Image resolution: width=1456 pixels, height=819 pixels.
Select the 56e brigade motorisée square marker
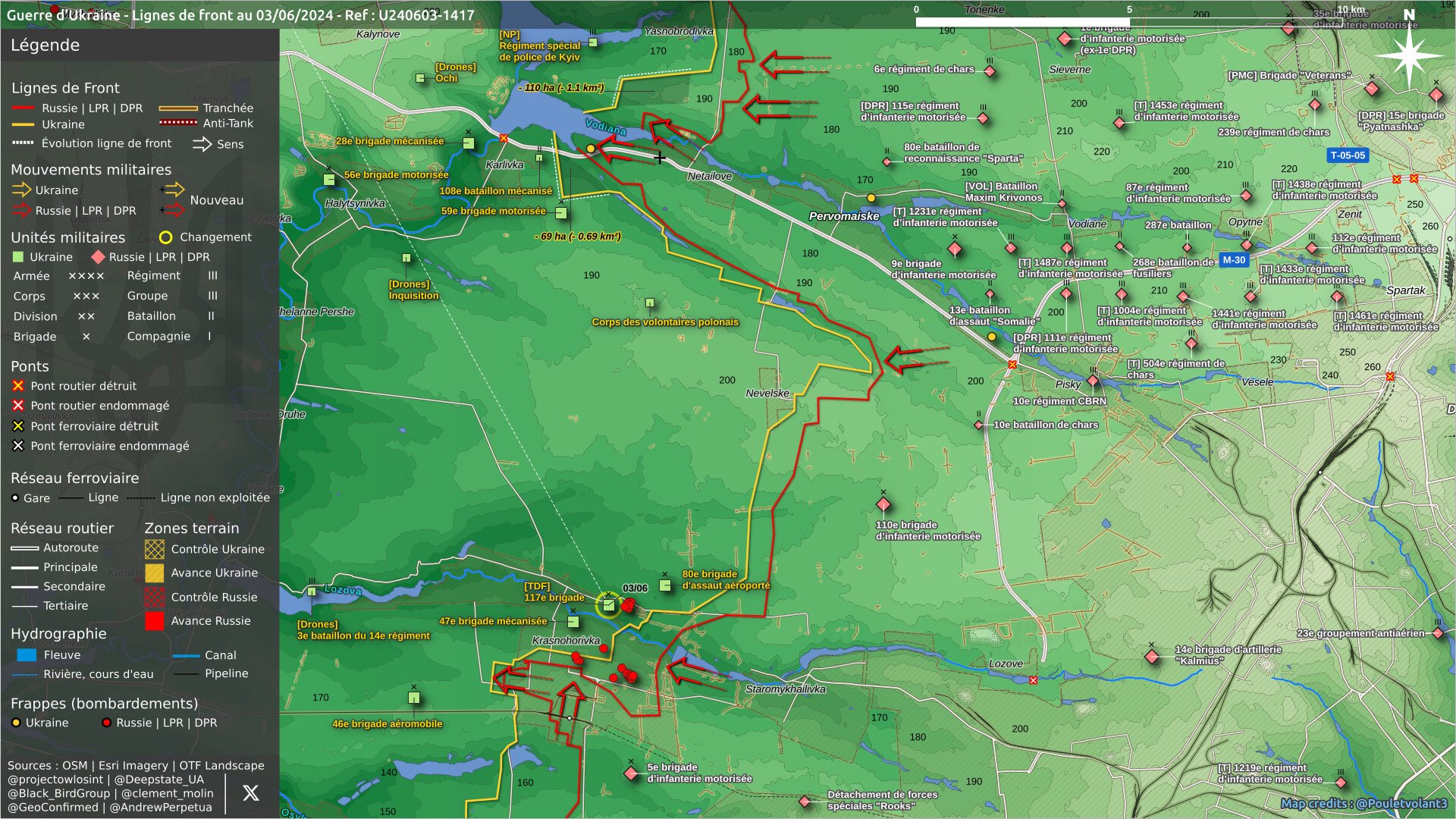329,180
